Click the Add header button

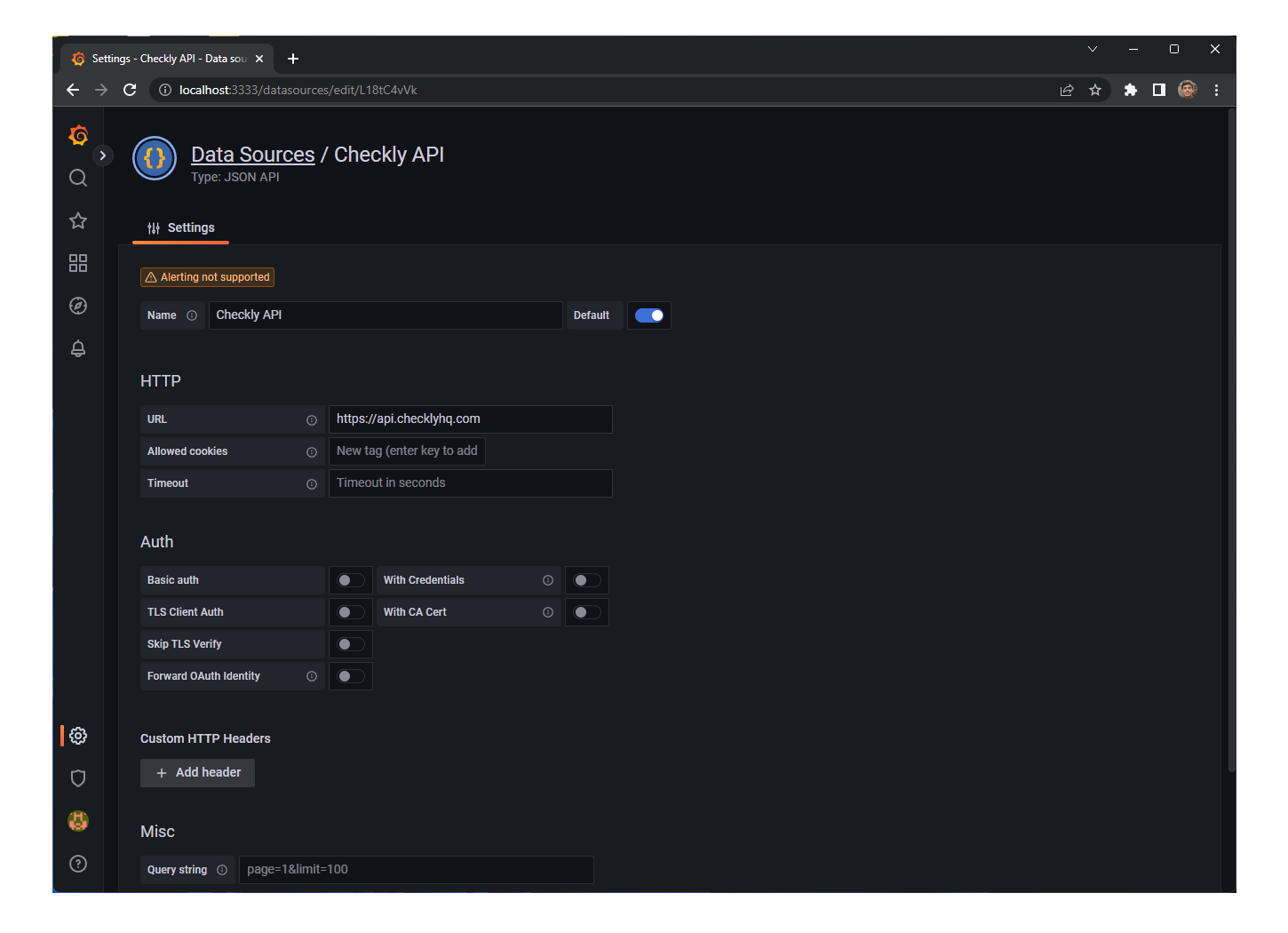197,772
